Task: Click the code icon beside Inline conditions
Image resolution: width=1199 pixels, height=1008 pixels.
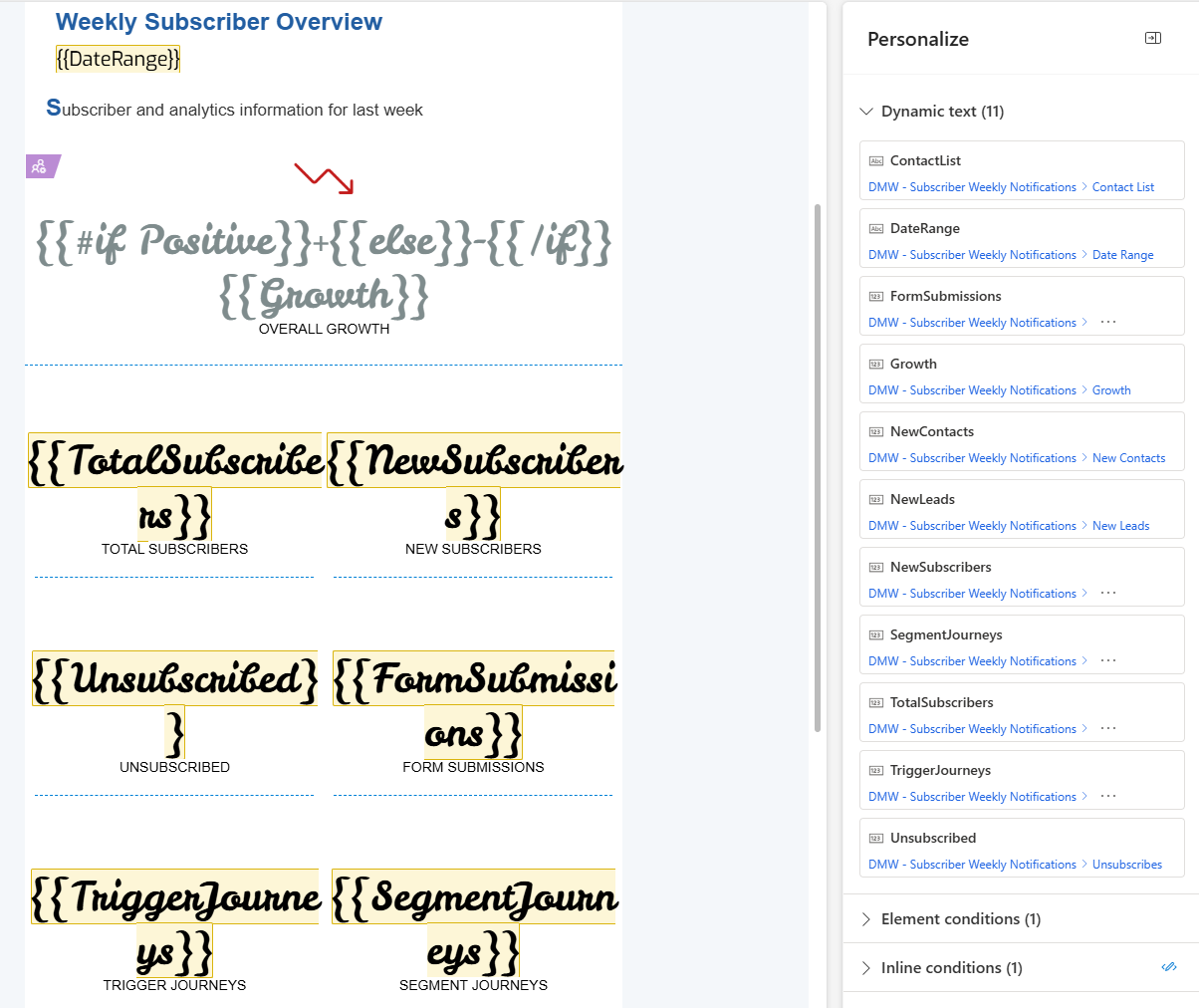Action: 1169,967
